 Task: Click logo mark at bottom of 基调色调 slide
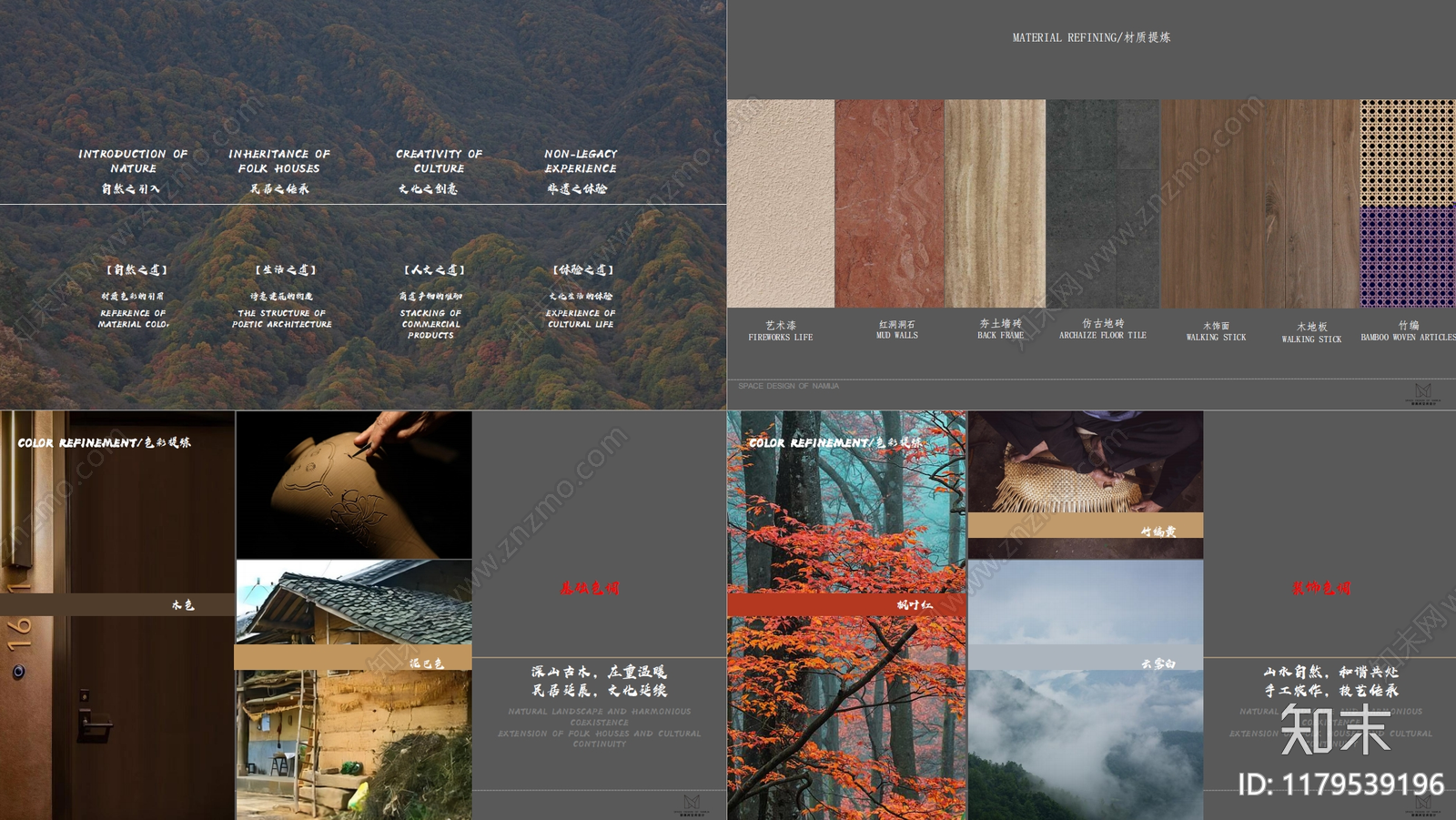(692, 805)
